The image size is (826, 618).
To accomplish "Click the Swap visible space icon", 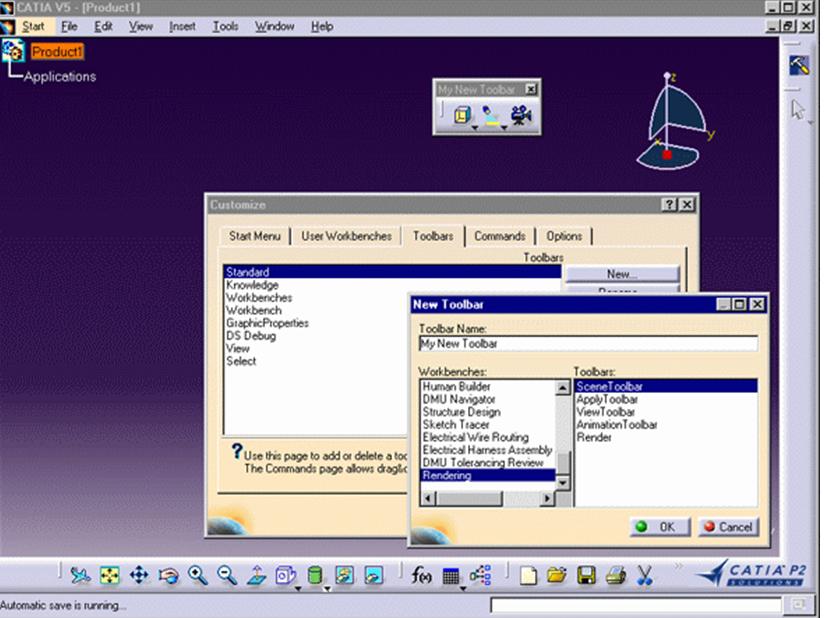I will 373,575.
